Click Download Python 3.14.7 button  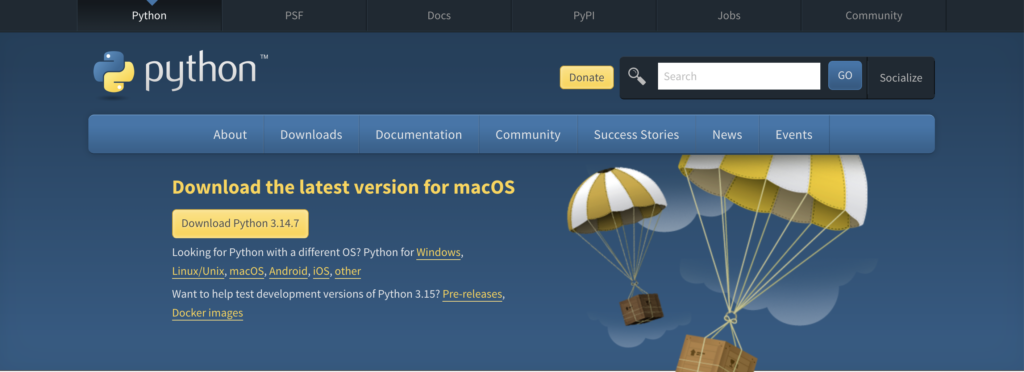pyautogui.click(x=240, y=223)
